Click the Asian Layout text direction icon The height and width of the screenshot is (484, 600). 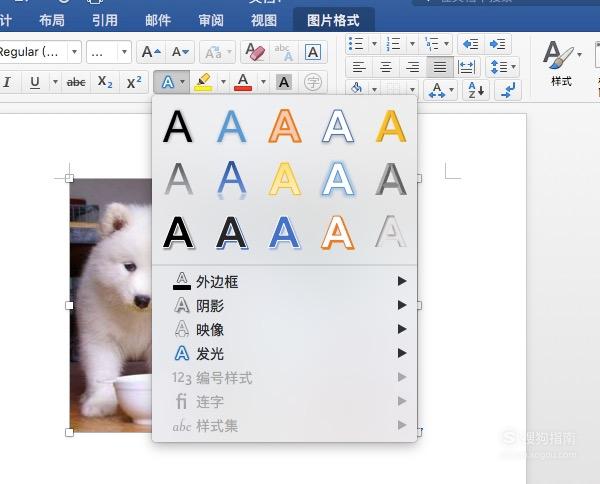(440, 90)
